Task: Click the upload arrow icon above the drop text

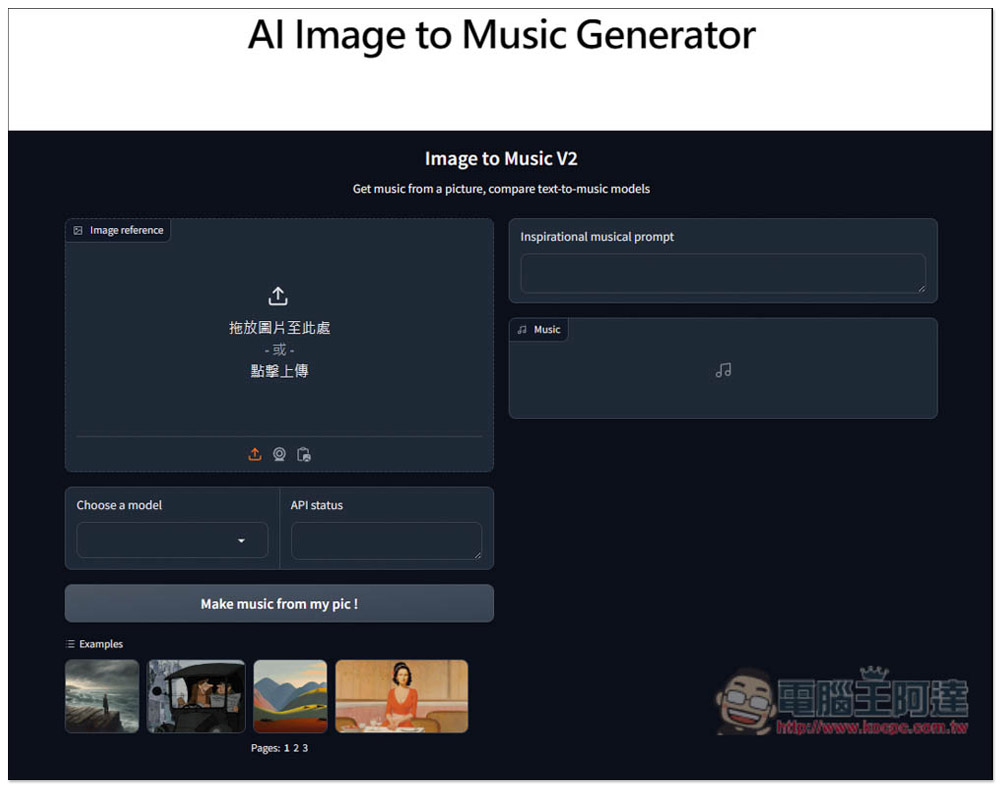Action: click(278, 296)
